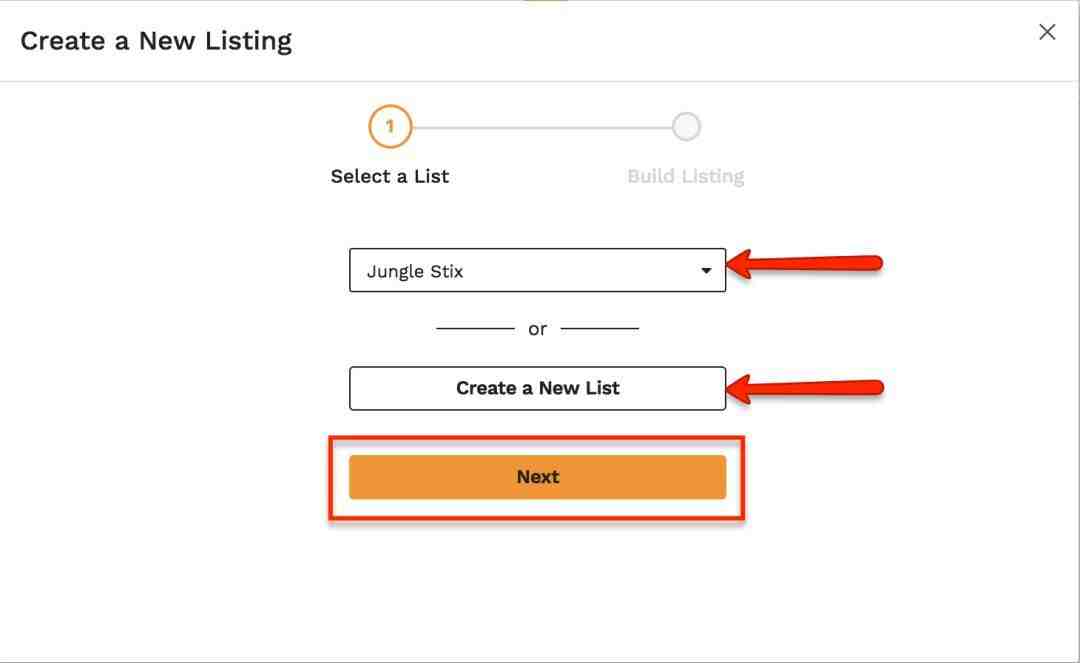
Task: Click the divider line left of "or"
Action: coord(475,328)
